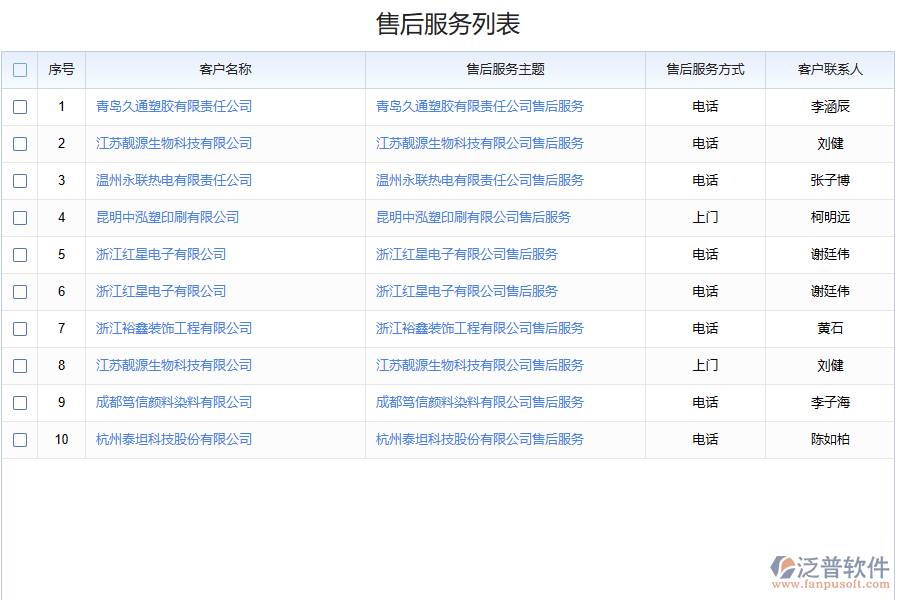Enable the checkbox beside 昆明中泓塑印刷有限公司

click(x=19, y=217)
